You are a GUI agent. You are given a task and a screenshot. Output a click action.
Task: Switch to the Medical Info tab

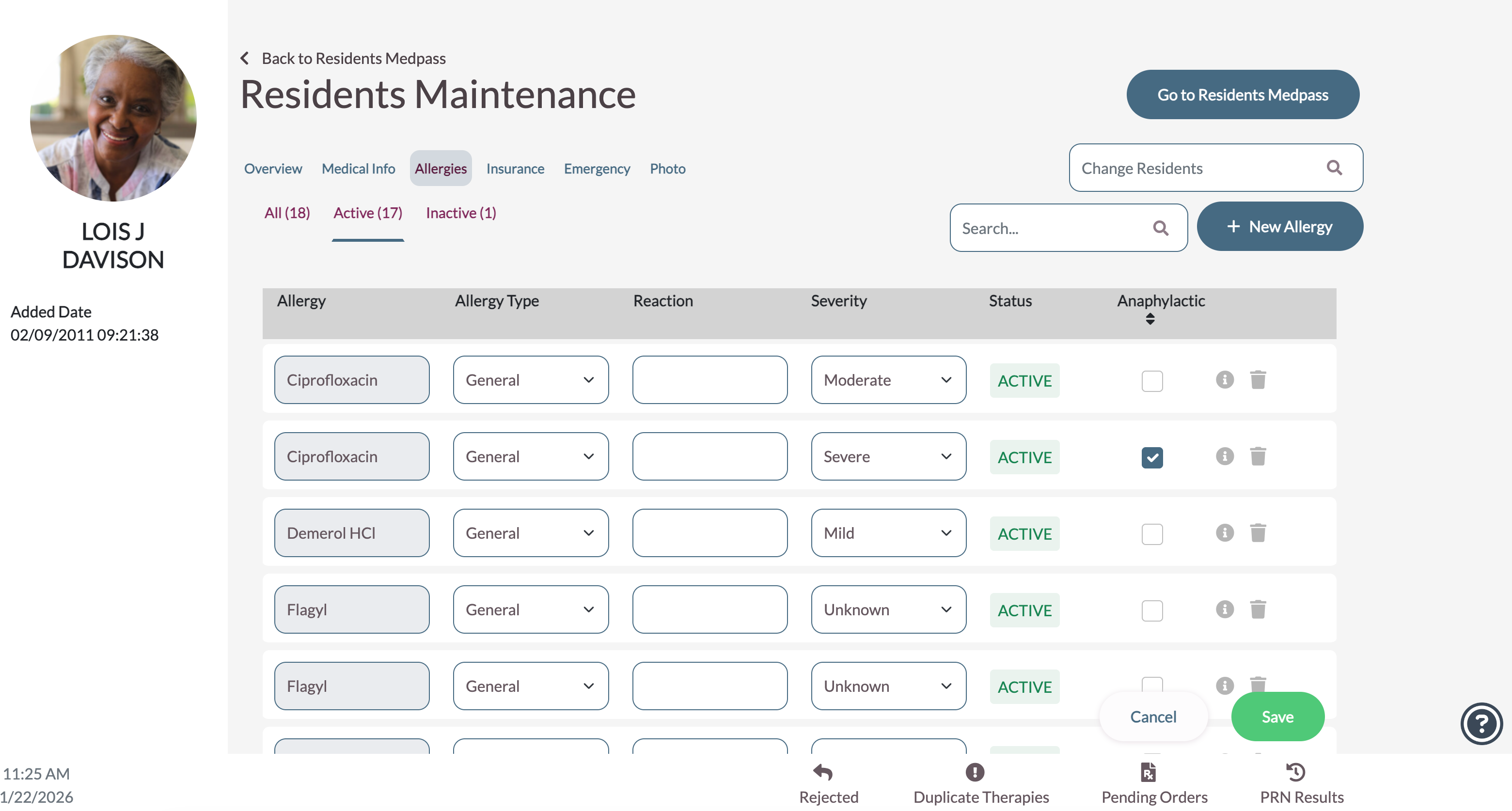click(x=358, y=169)
